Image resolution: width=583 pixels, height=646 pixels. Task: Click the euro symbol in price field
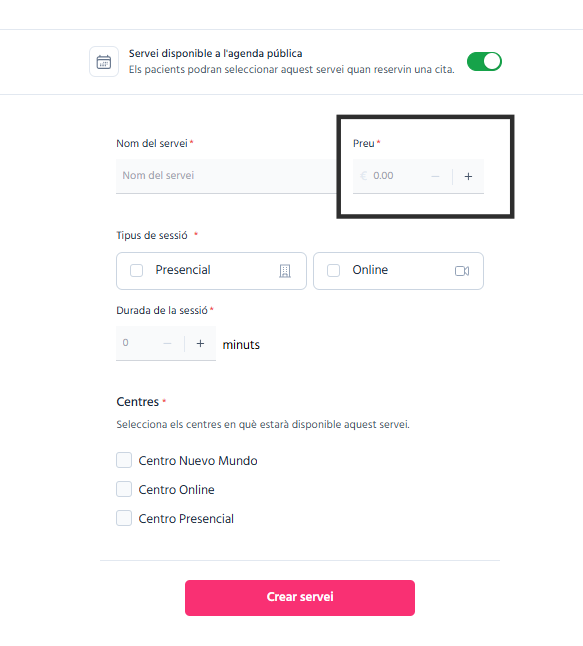(x=363, y=176)
